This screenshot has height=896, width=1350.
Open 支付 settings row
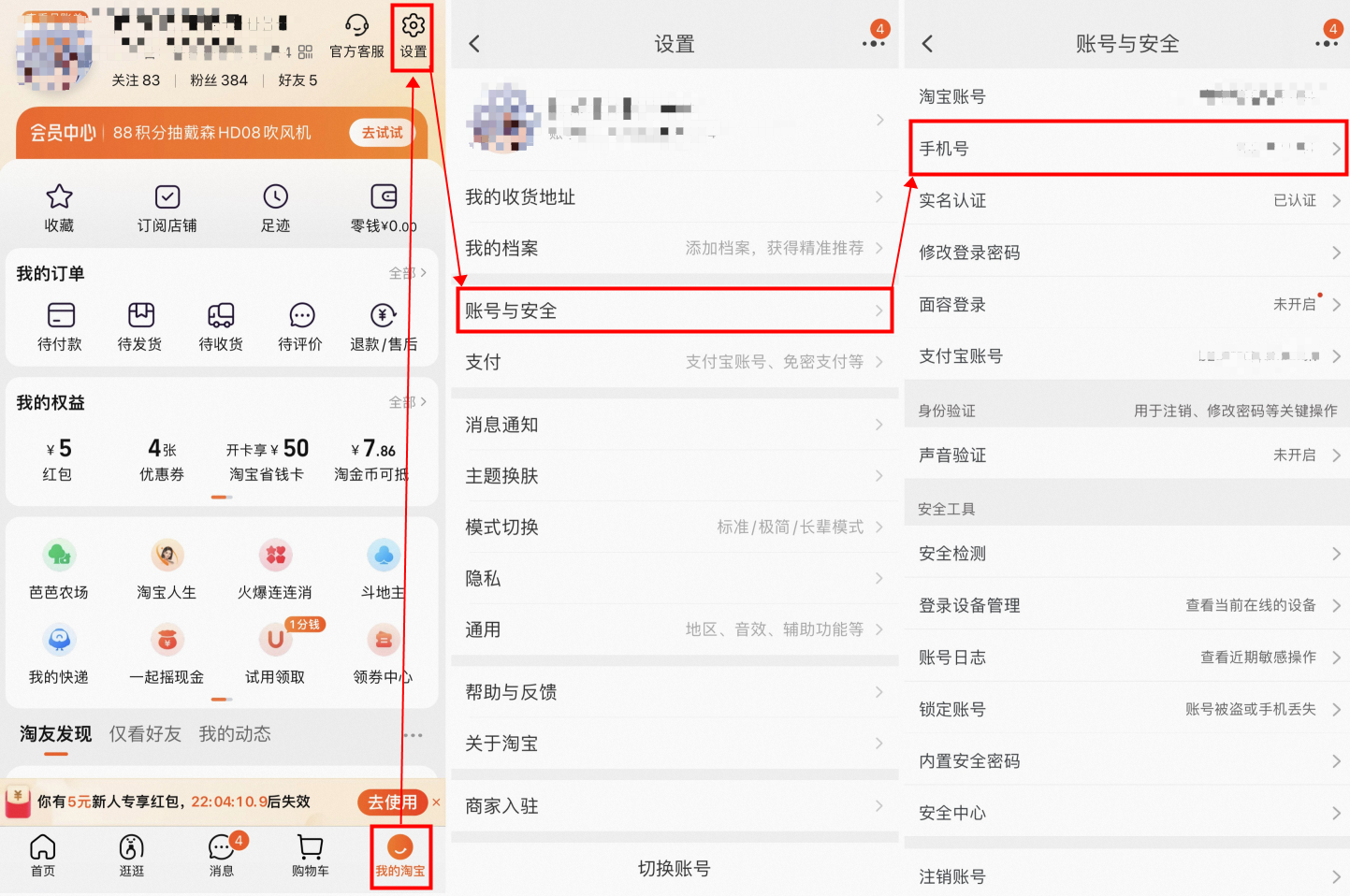click(675, 362)
